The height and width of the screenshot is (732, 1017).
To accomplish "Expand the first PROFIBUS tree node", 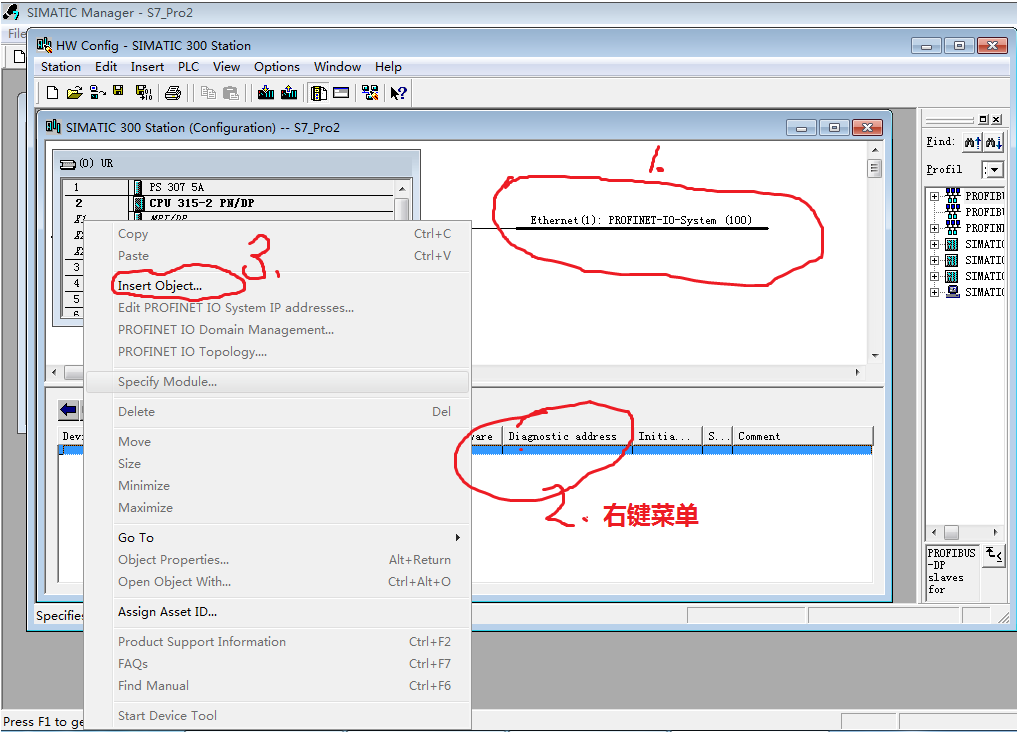I will pos(935,196).
